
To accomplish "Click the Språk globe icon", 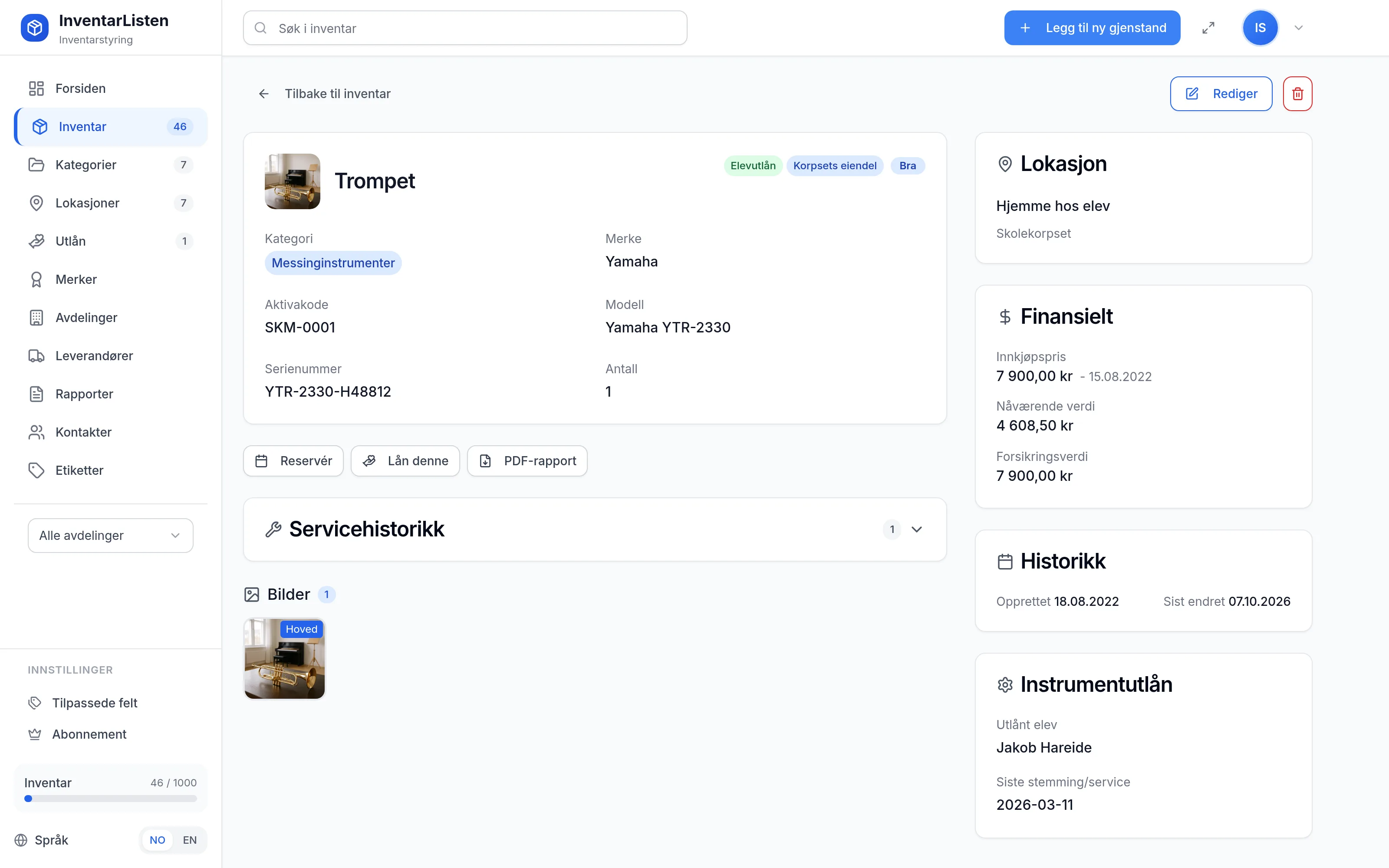I will [21, 840].
